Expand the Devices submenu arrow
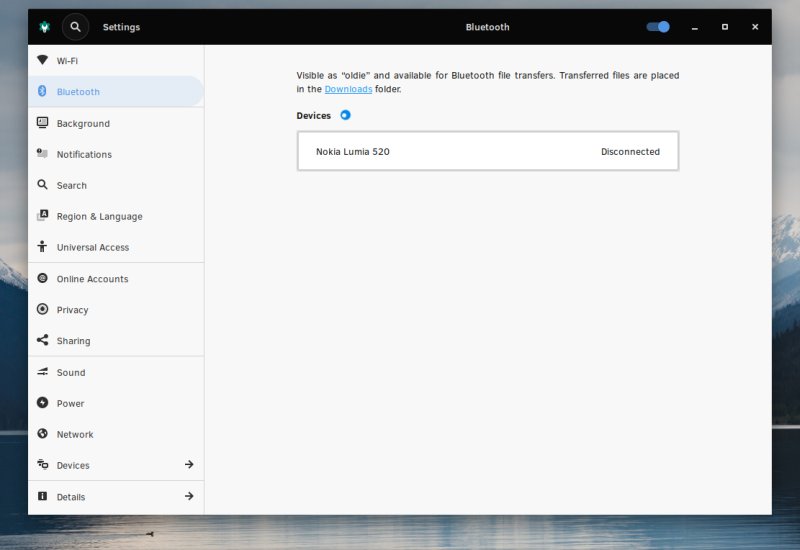Image resolution: width=800 pixels, height=550 pixels. point(189,464)
